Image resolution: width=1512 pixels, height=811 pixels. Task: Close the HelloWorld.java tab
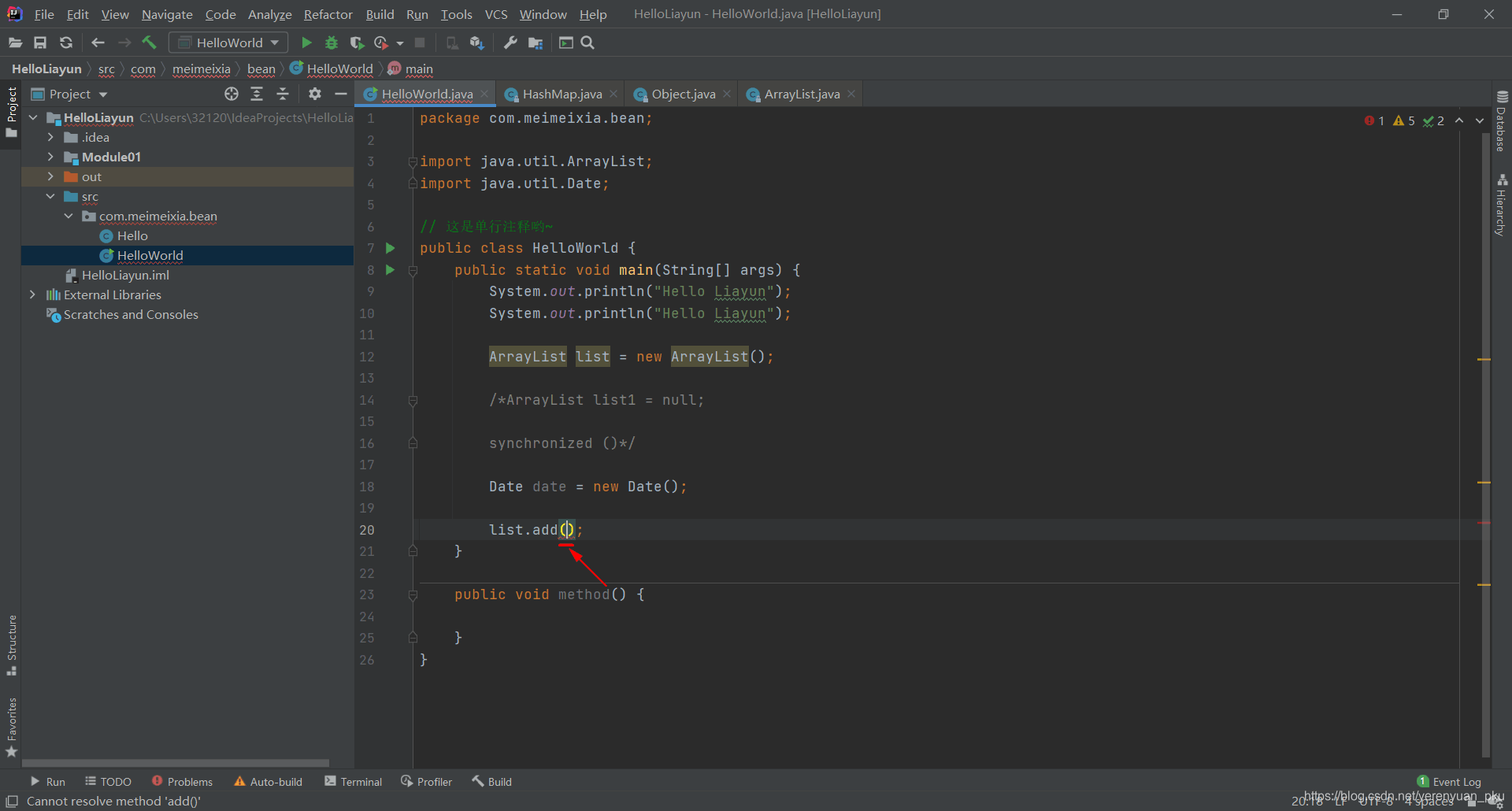[484, 94]
